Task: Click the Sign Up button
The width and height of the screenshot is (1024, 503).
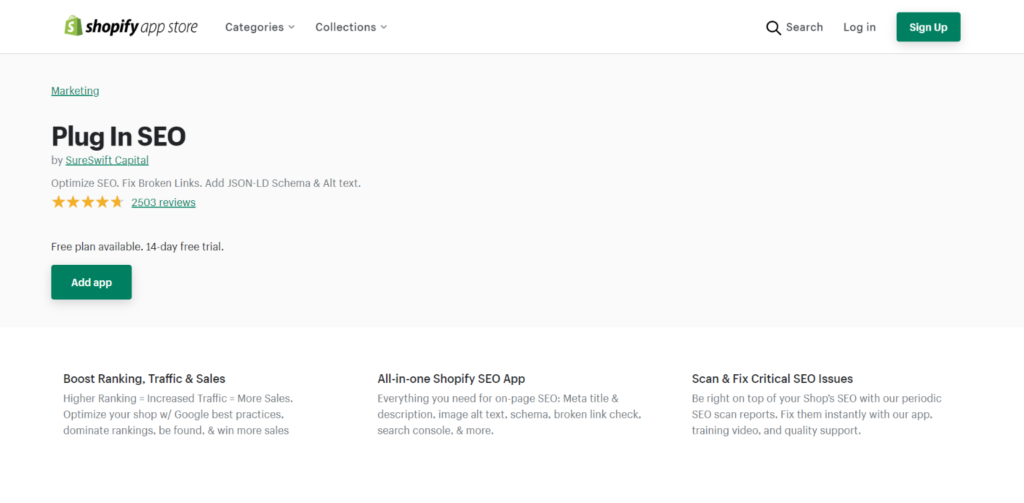Action: [x=928, y=27]
